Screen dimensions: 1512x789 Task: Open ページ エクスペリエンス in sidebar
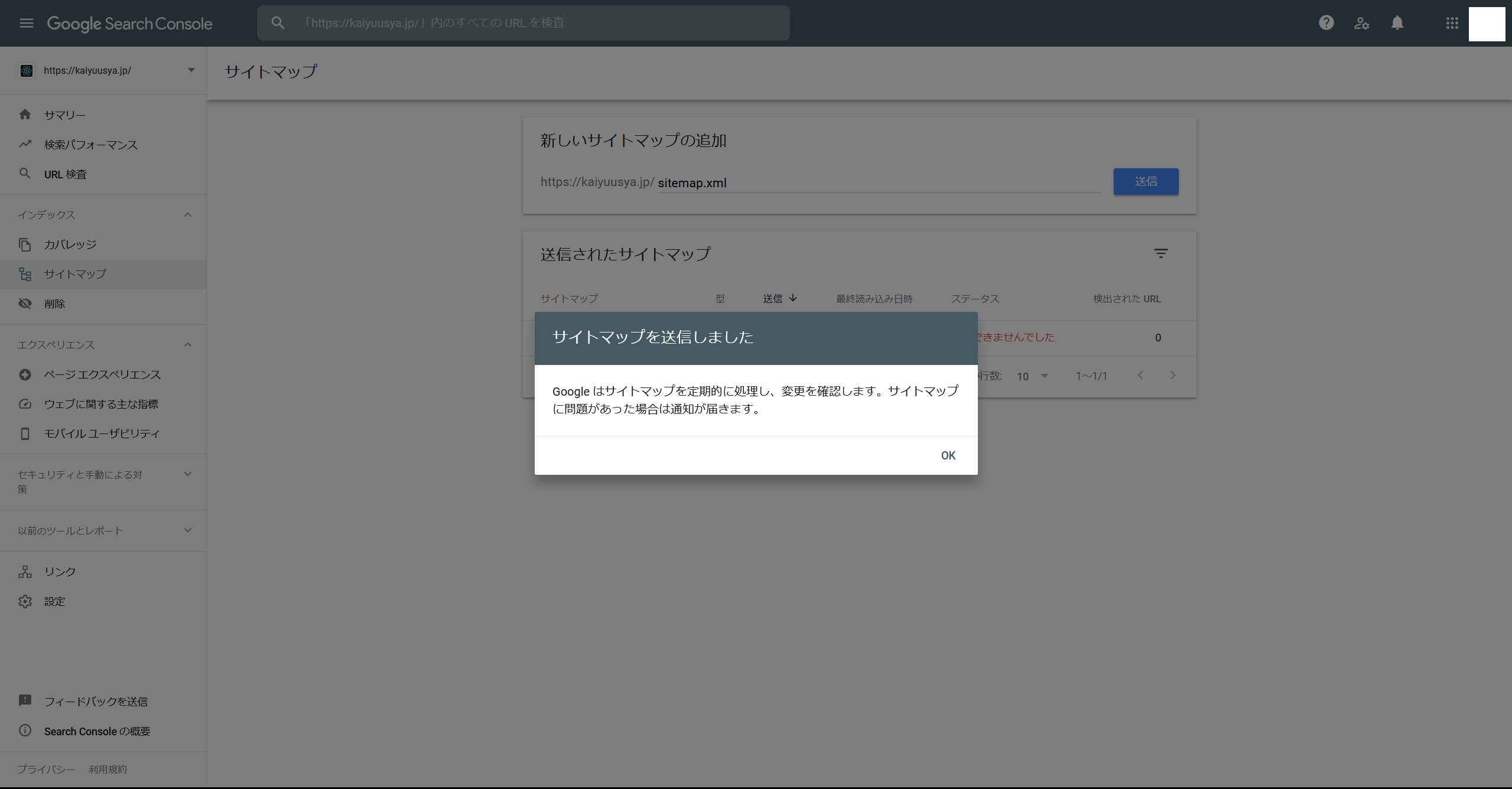[x=103, y=374]
